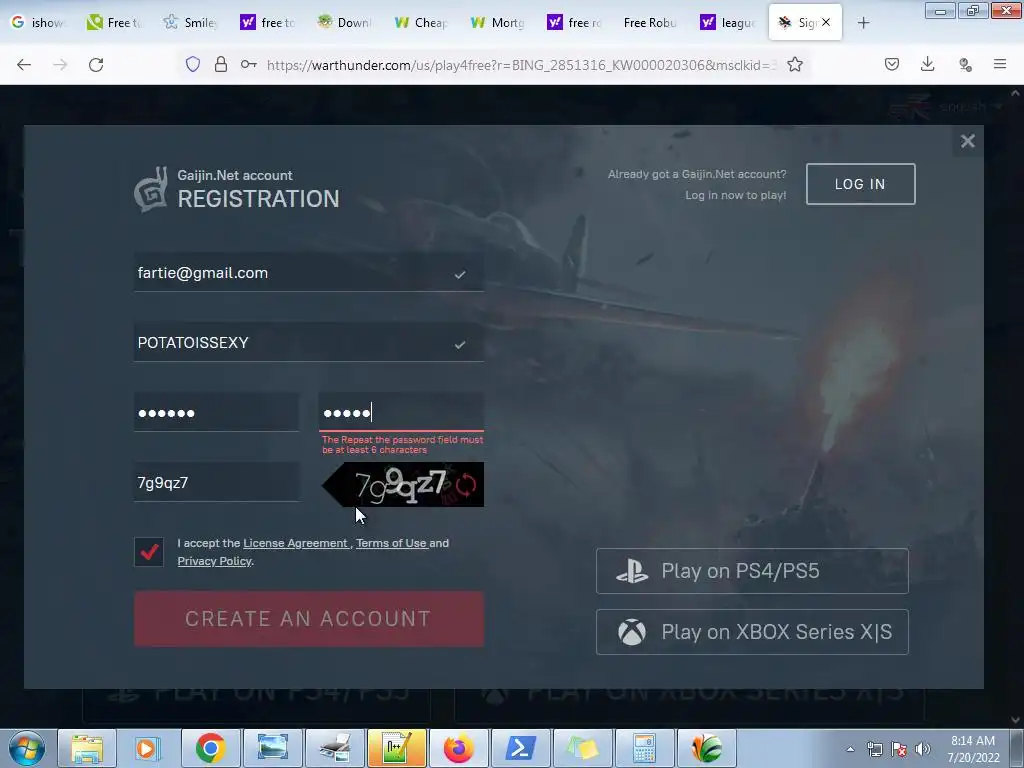Switch to the league tab

(727, 22)
